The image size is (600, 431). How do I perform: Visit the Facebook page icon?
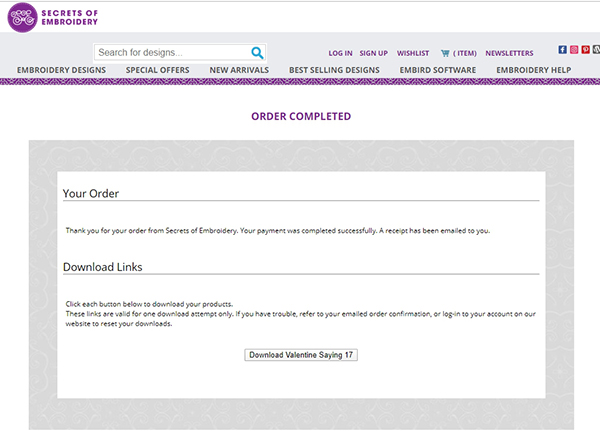562,50
